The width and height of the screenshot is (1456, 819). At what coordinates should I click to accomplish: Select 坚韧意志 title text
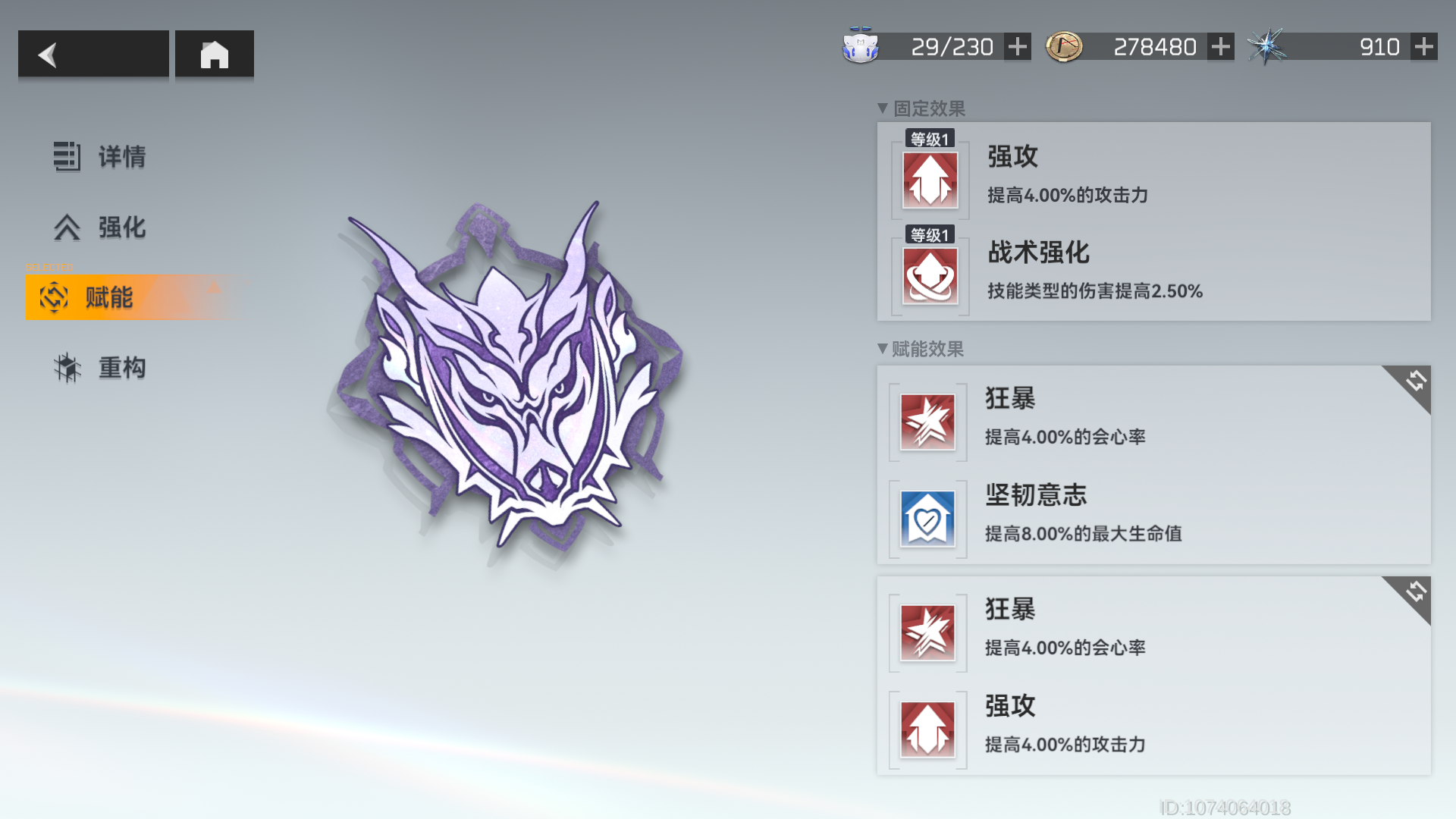click(x=1036, y=495)
